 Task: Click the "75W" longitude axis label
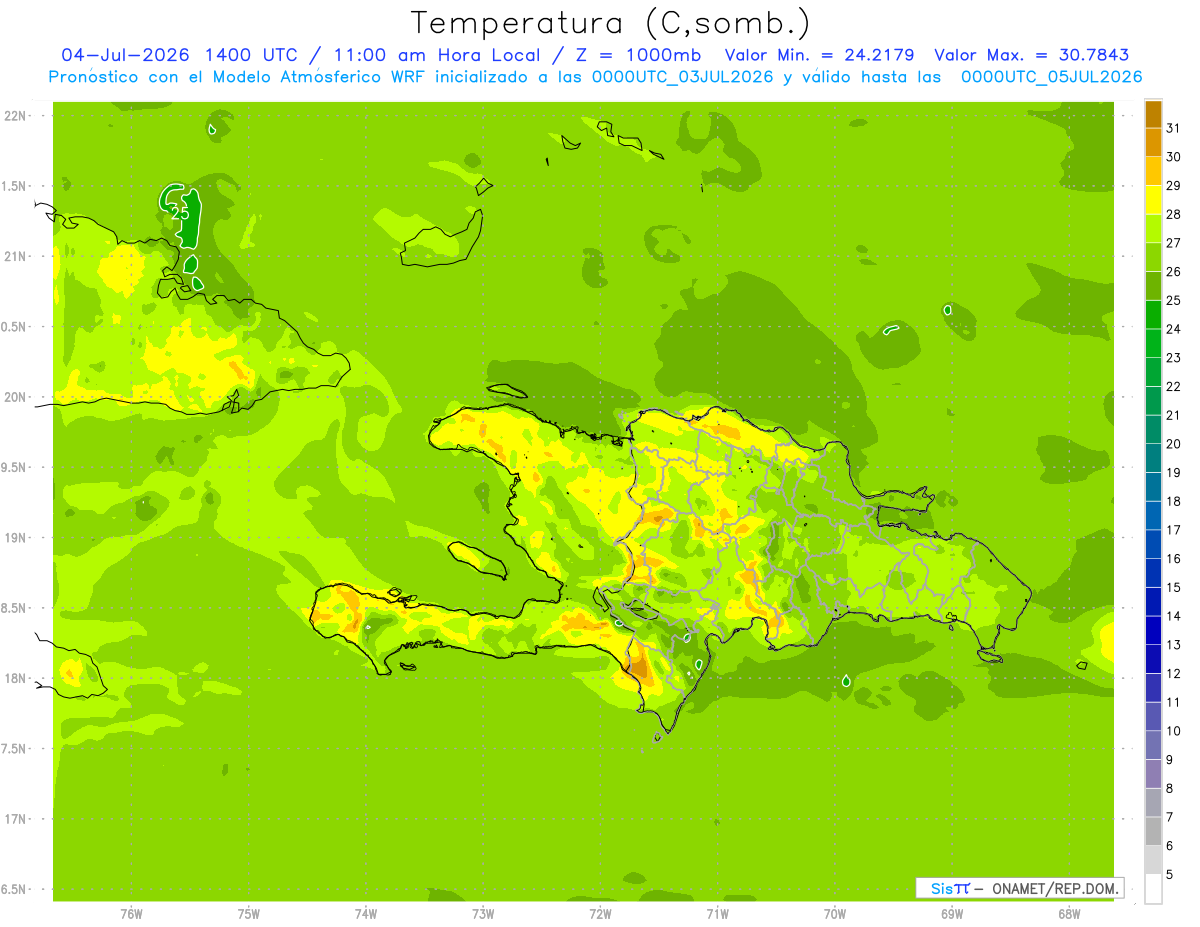249,914
